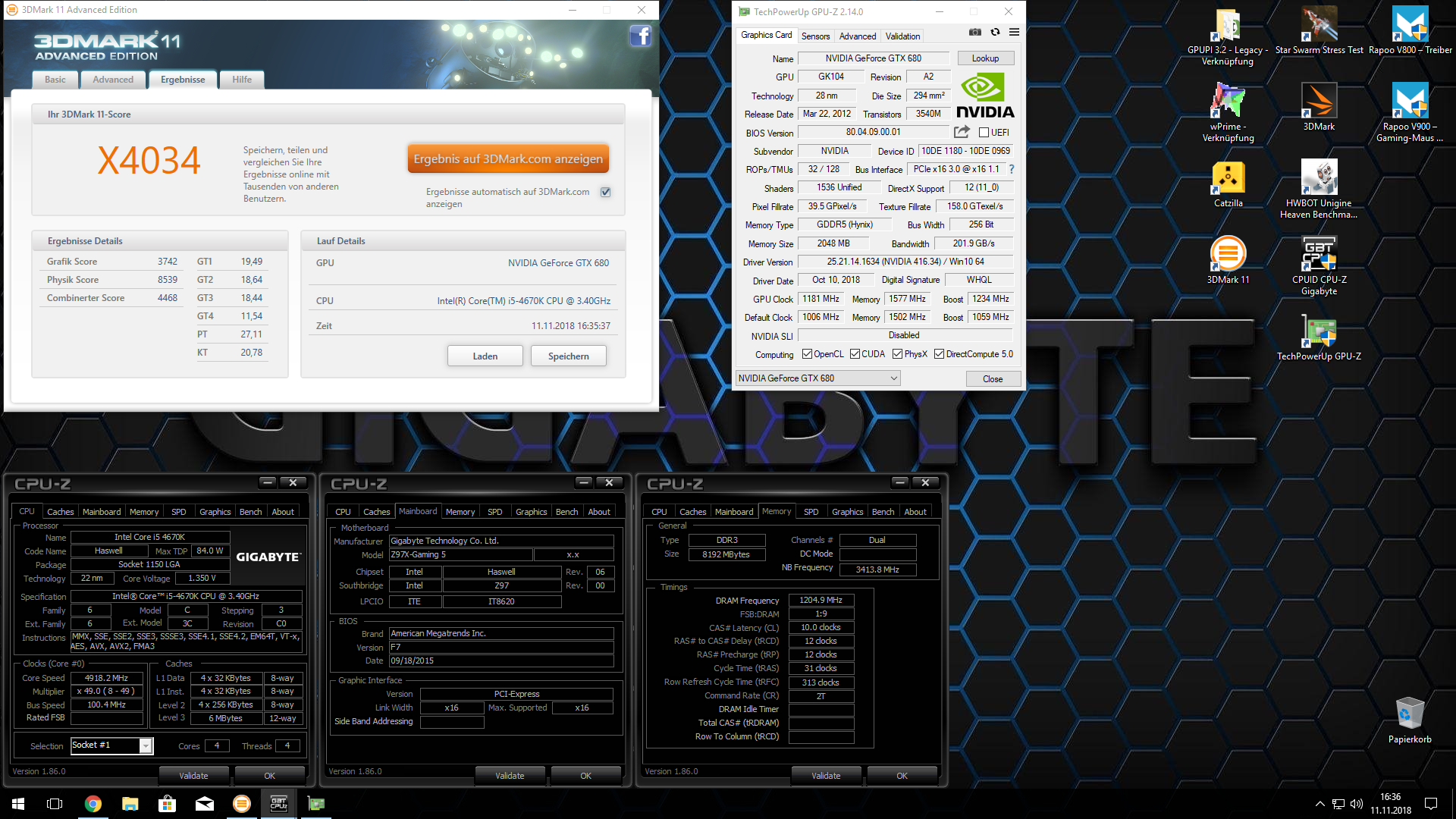Click Driver Version field in GPU-Z
The width and height of the screenshot is (1456, 819).
tap(905, 262)
